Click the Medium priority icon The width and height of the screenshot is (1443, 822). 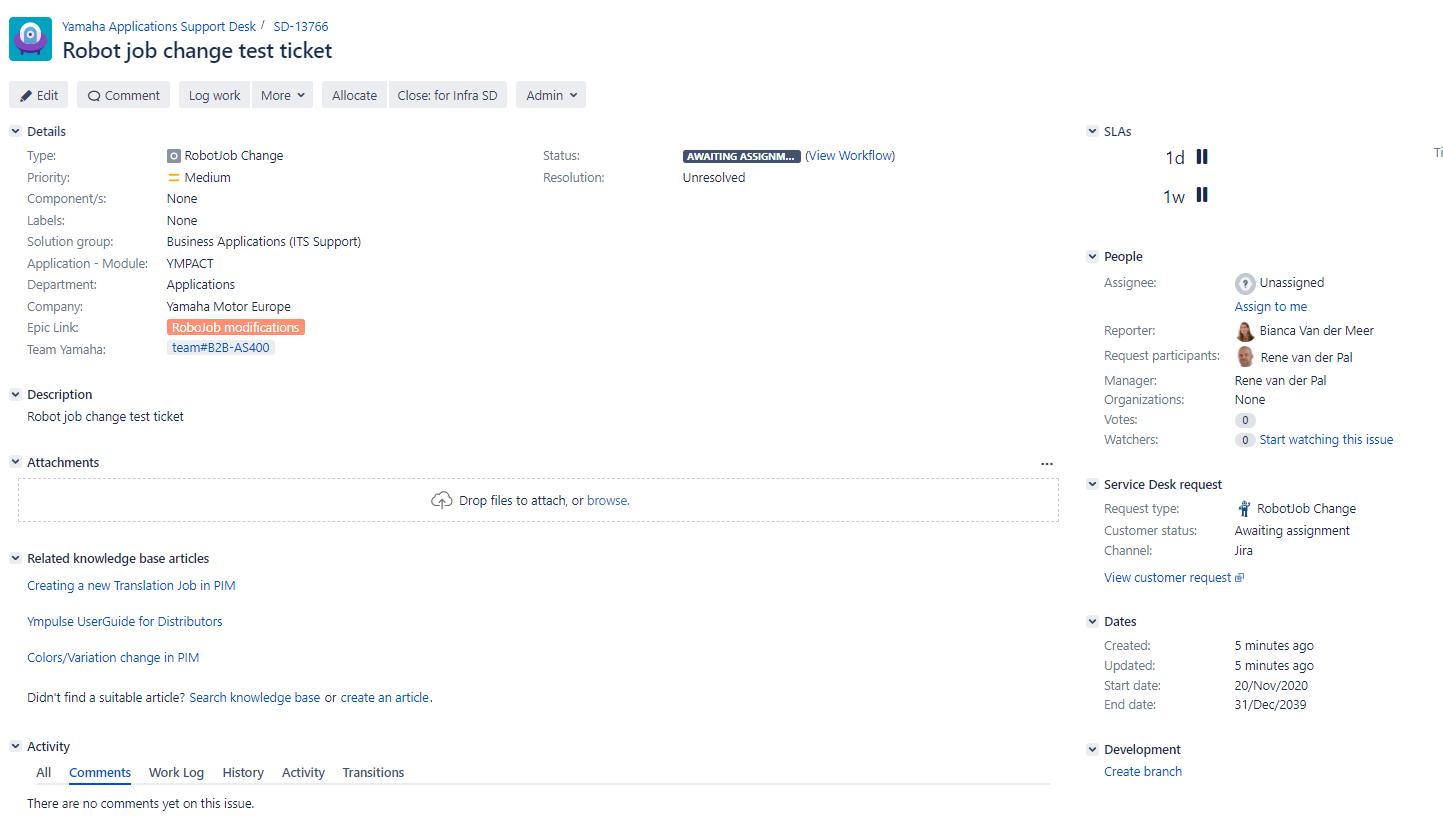174,178
